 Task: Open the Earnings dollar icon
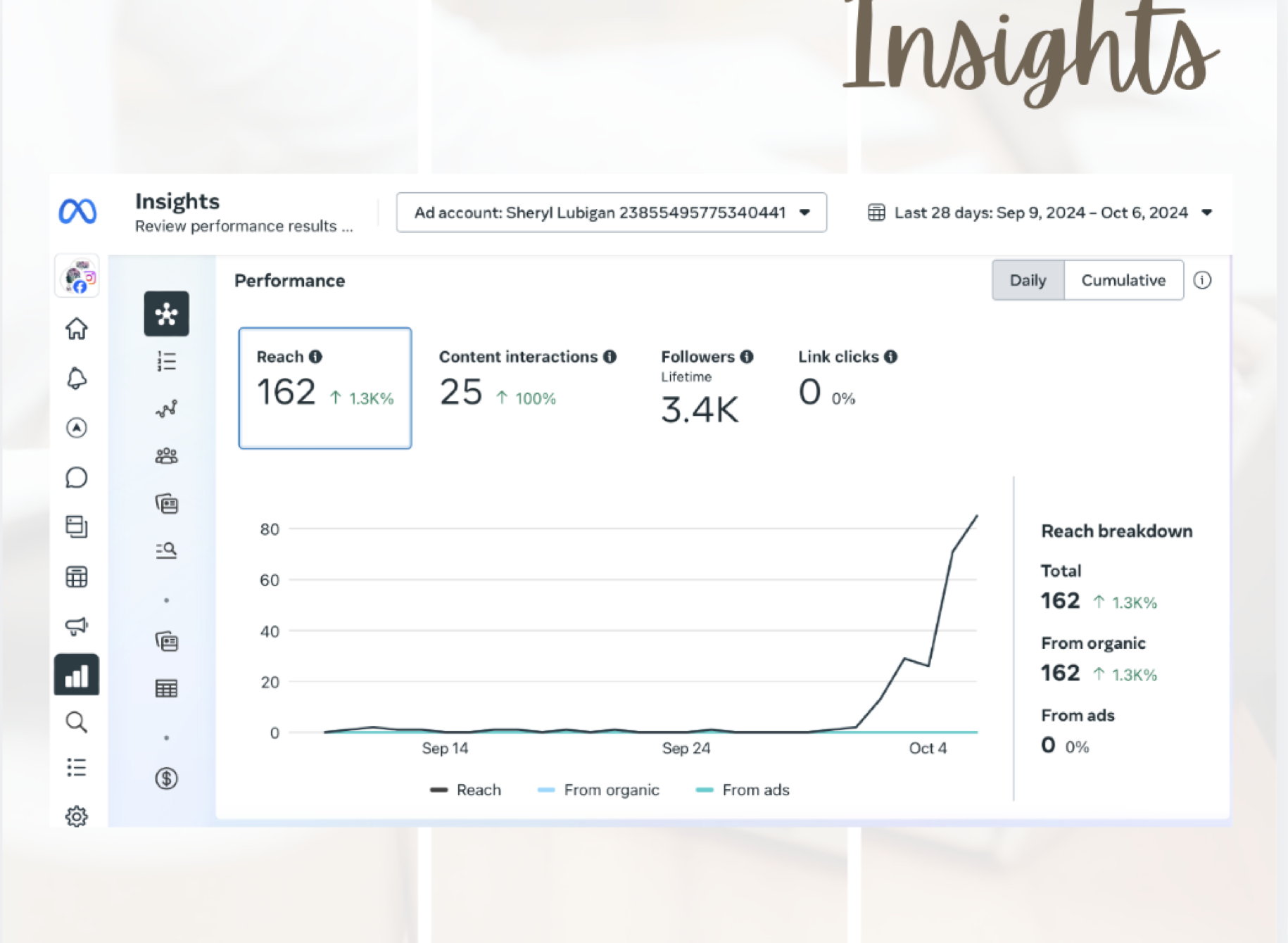pos(167,778)
